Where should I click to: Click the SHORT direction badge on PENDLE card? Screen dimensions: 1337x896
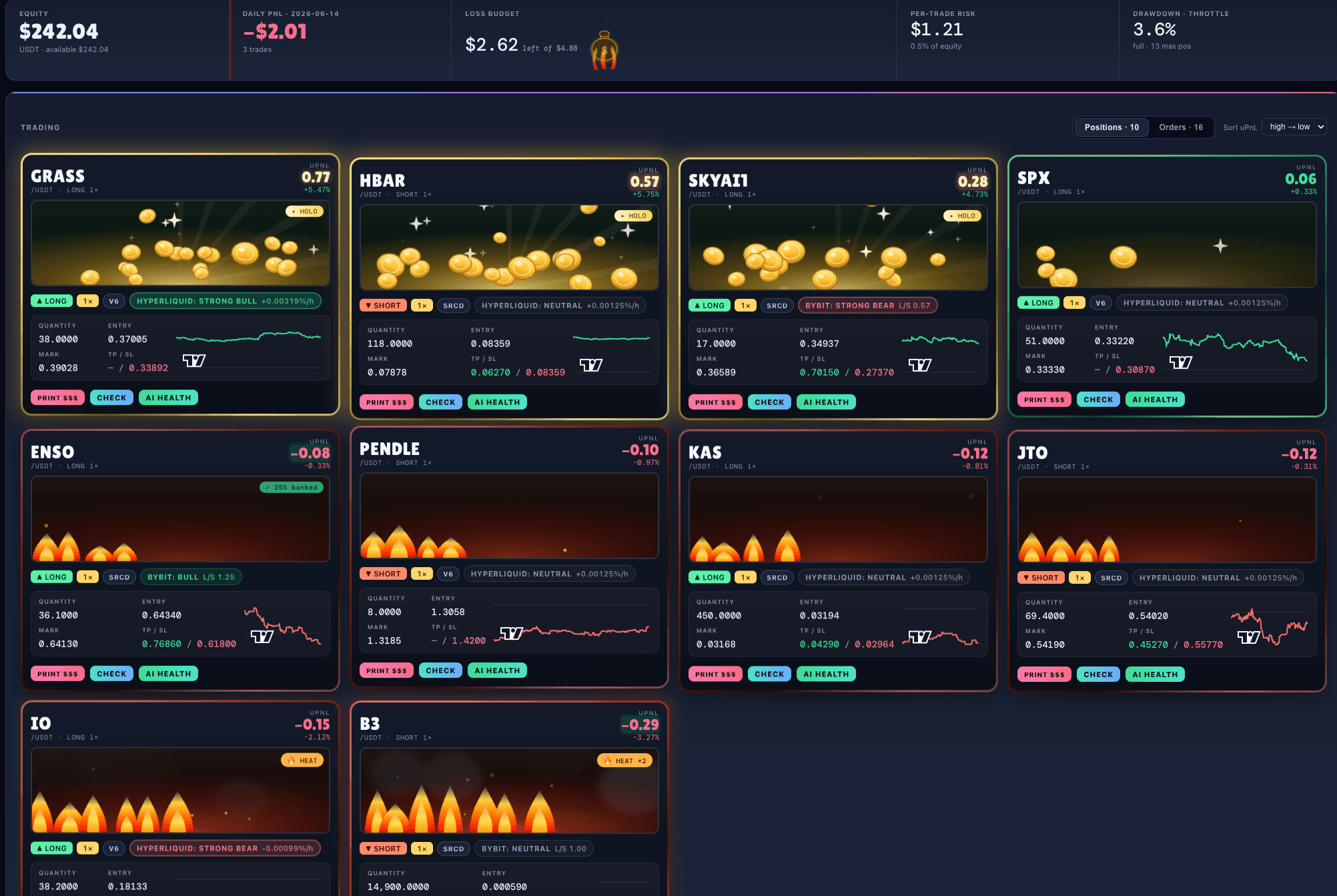383,574
